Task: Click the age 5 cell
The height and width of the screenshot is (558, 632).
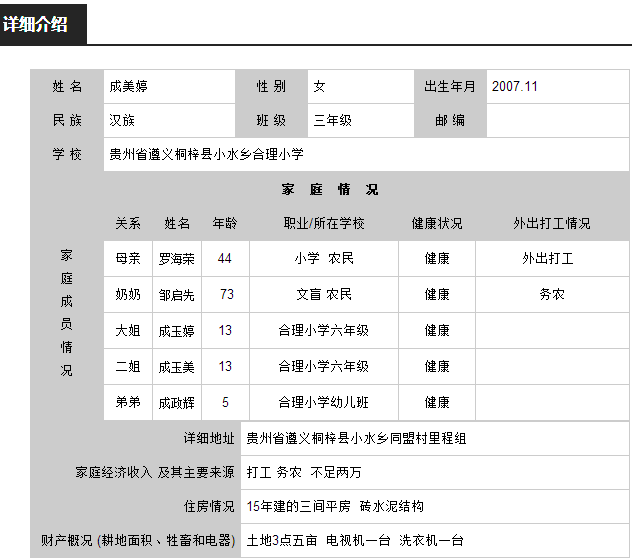Action: 225,402
